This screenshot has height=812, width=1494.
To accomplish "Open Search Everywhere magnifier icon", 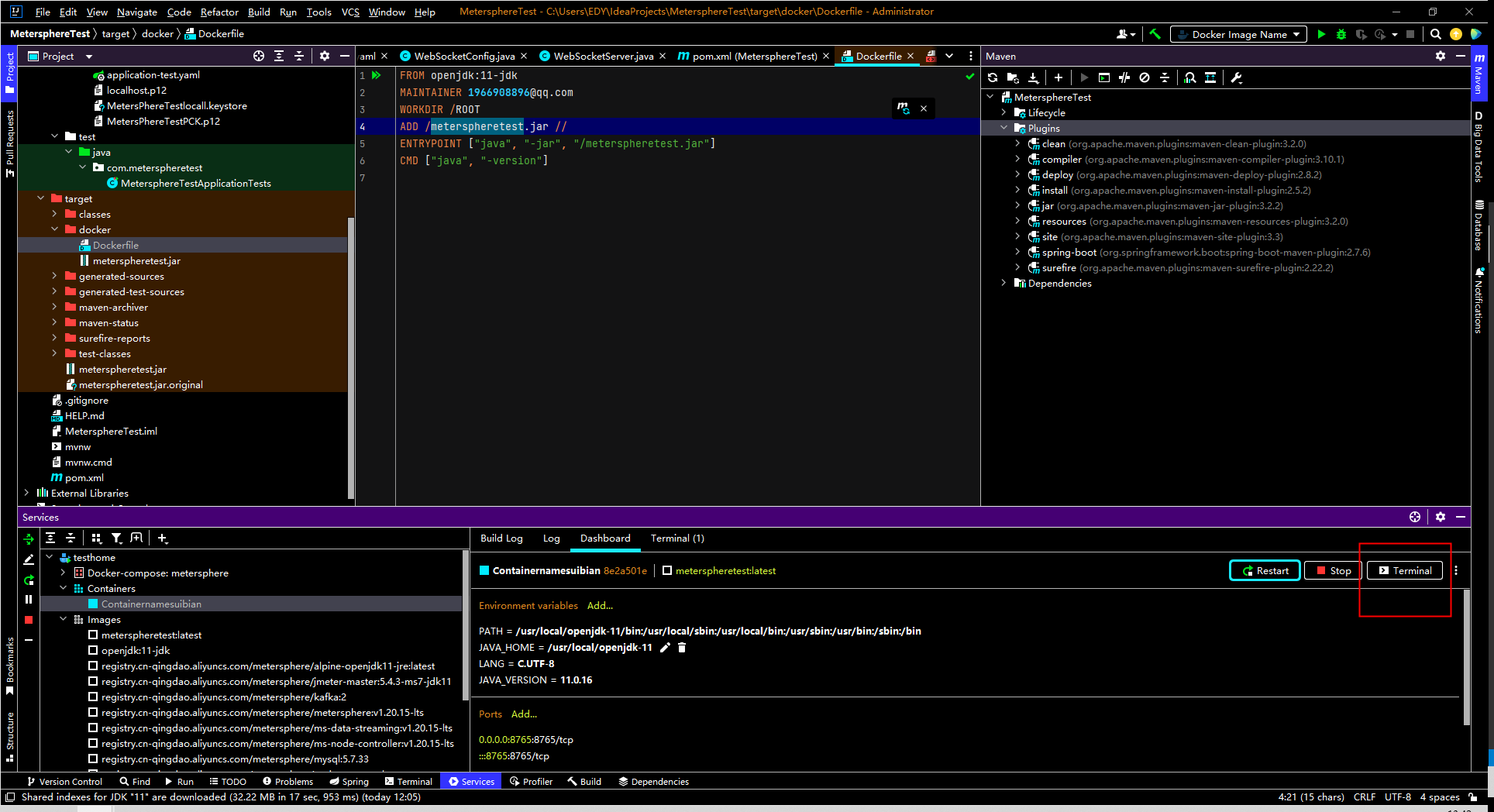I will [x=1436, y=34].
